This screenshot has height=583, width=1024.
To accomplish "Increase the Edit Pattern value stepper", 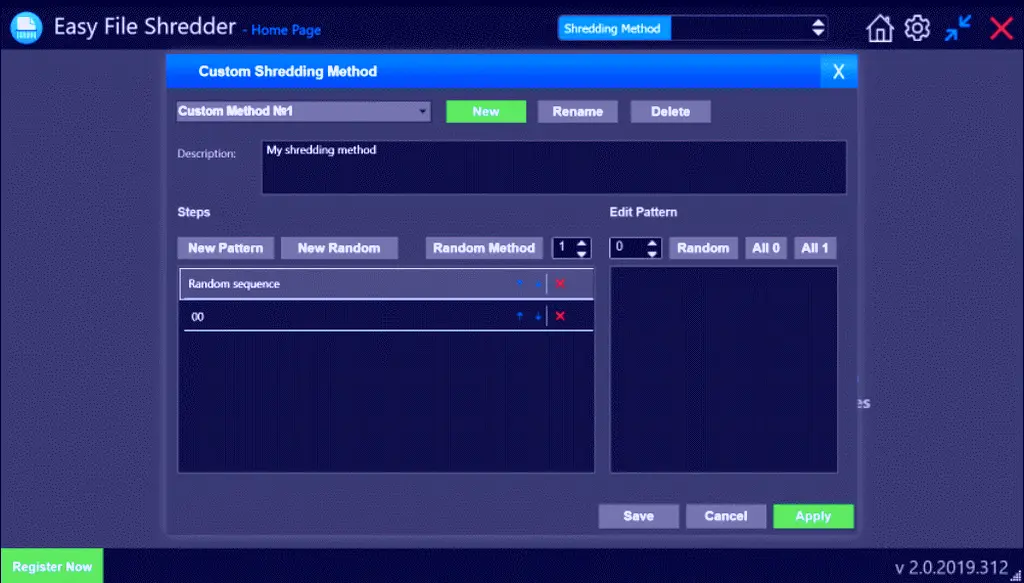I will pyautogui.click(x=652, y=243).
